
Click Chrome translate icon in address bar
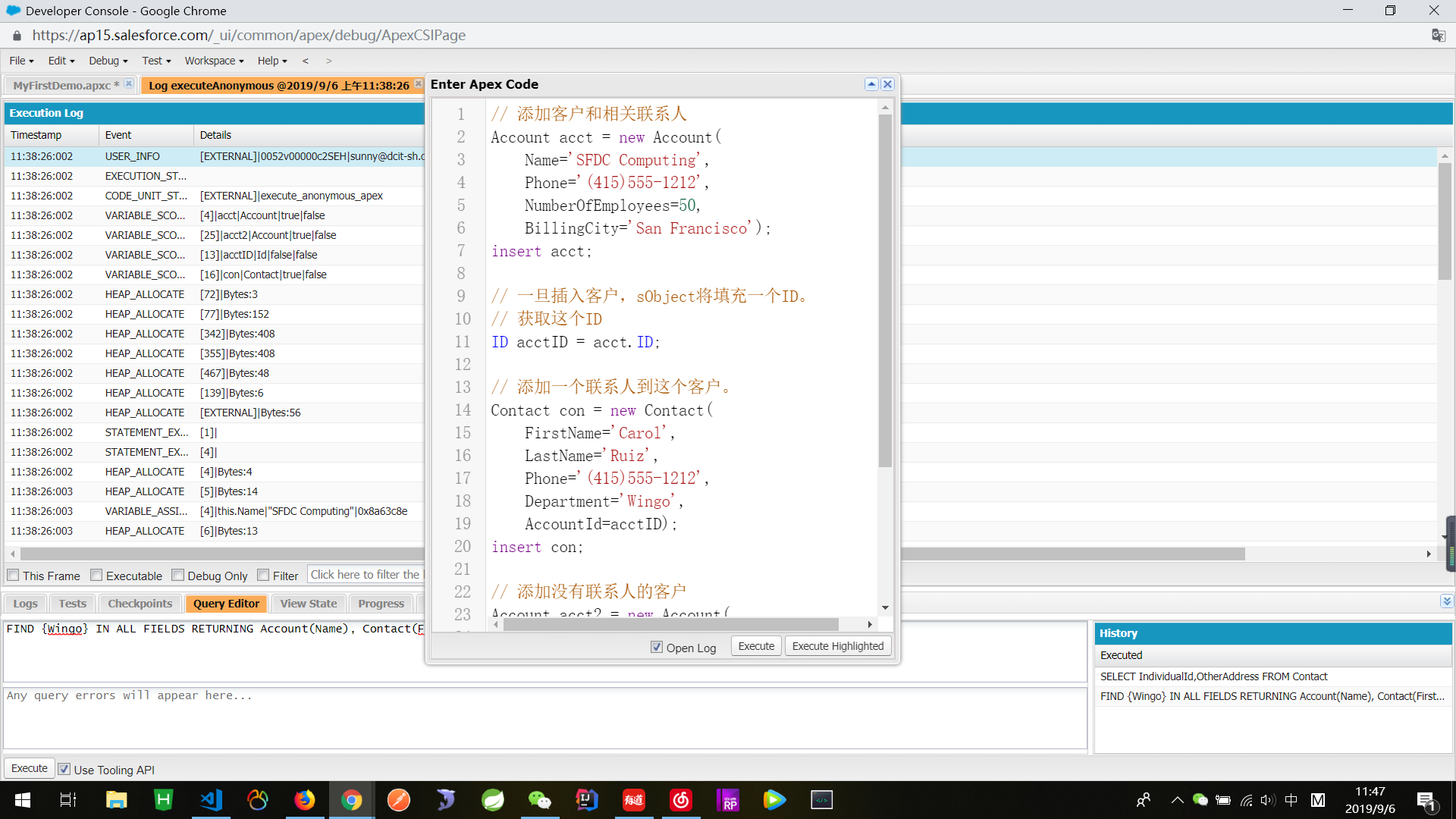tap(1438, 36)
